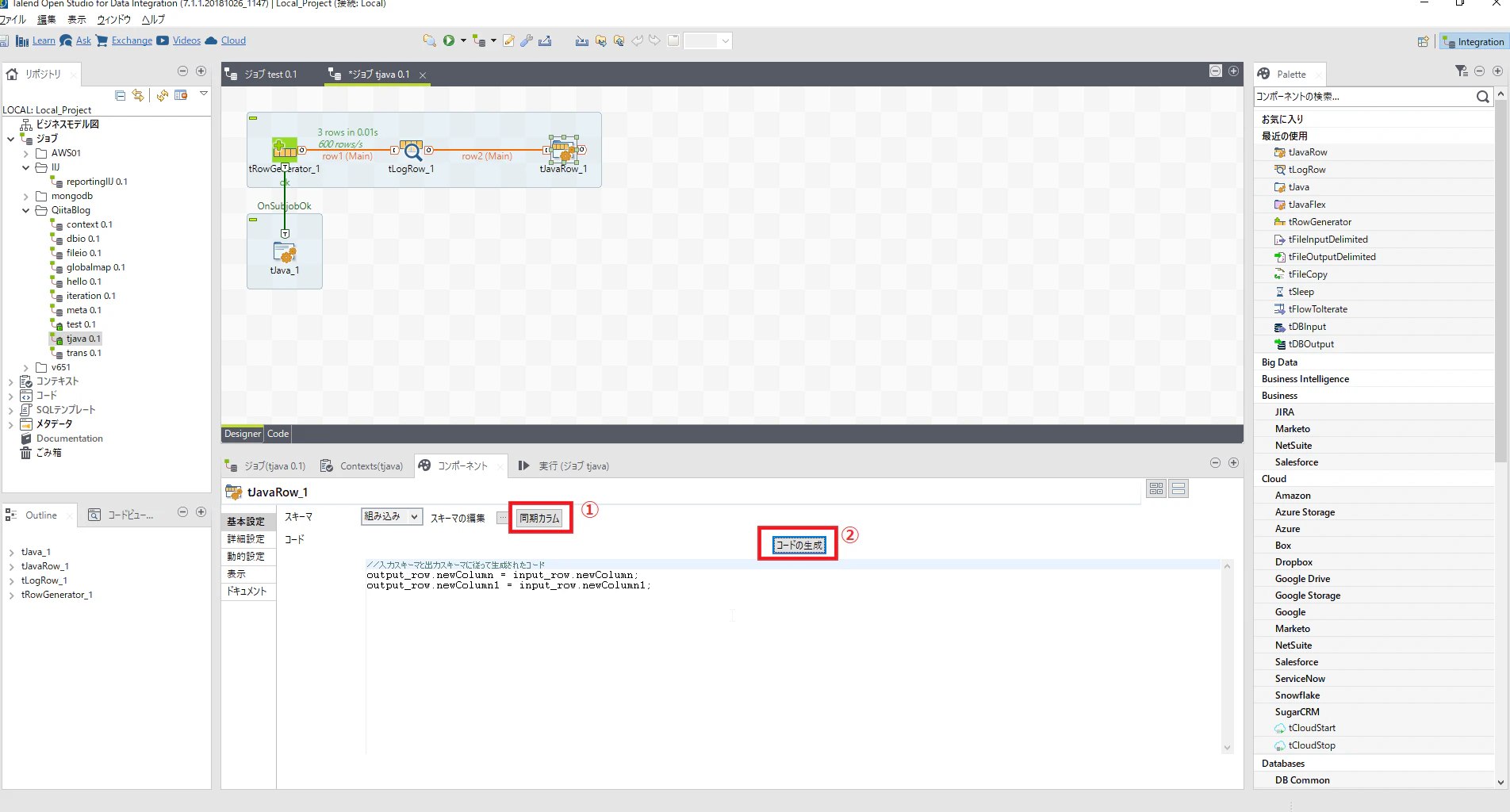The image size is (1510, 812).
Task: Click the palette search magnifier icon
Action: pos(1482,97)
